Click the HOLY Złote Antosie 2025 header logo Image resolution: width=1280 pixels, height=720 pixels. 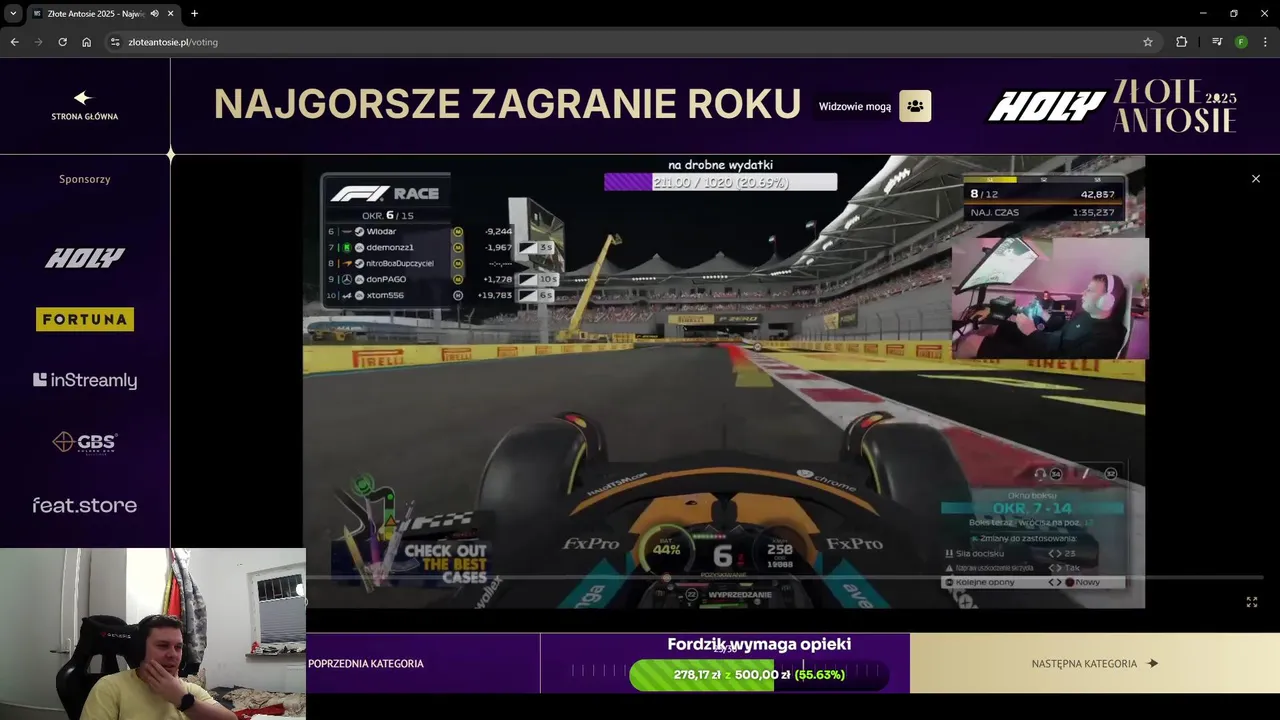click(1112, 106)
